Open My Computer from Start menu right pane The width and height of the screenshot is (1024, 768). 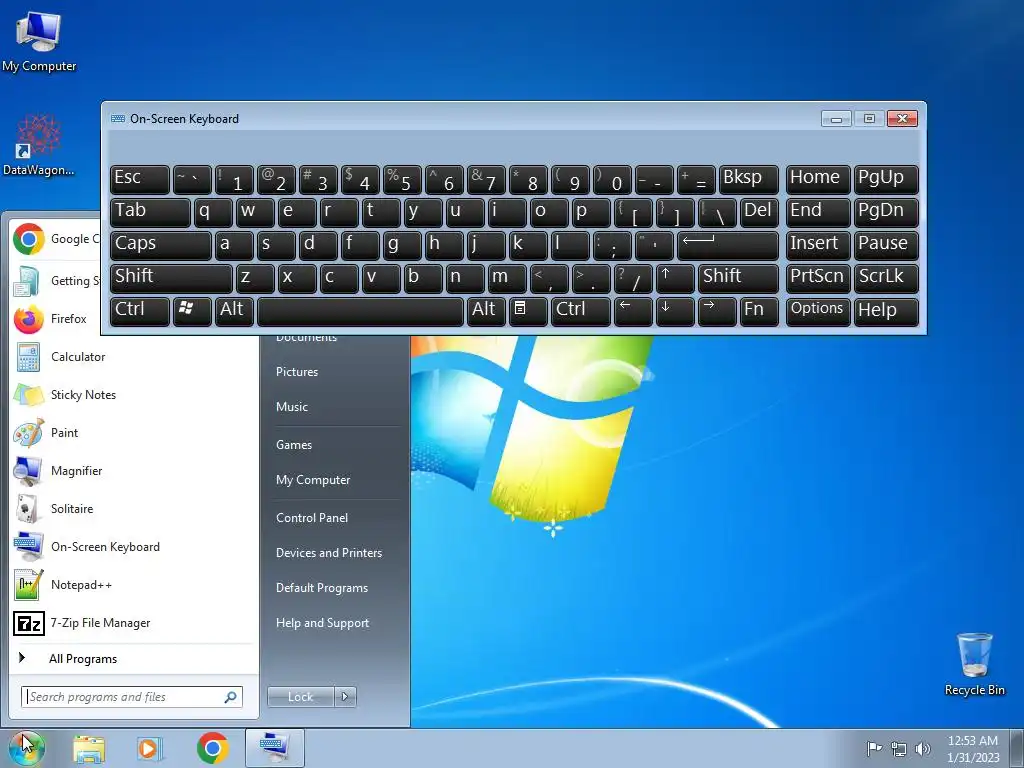coord(313,480)
